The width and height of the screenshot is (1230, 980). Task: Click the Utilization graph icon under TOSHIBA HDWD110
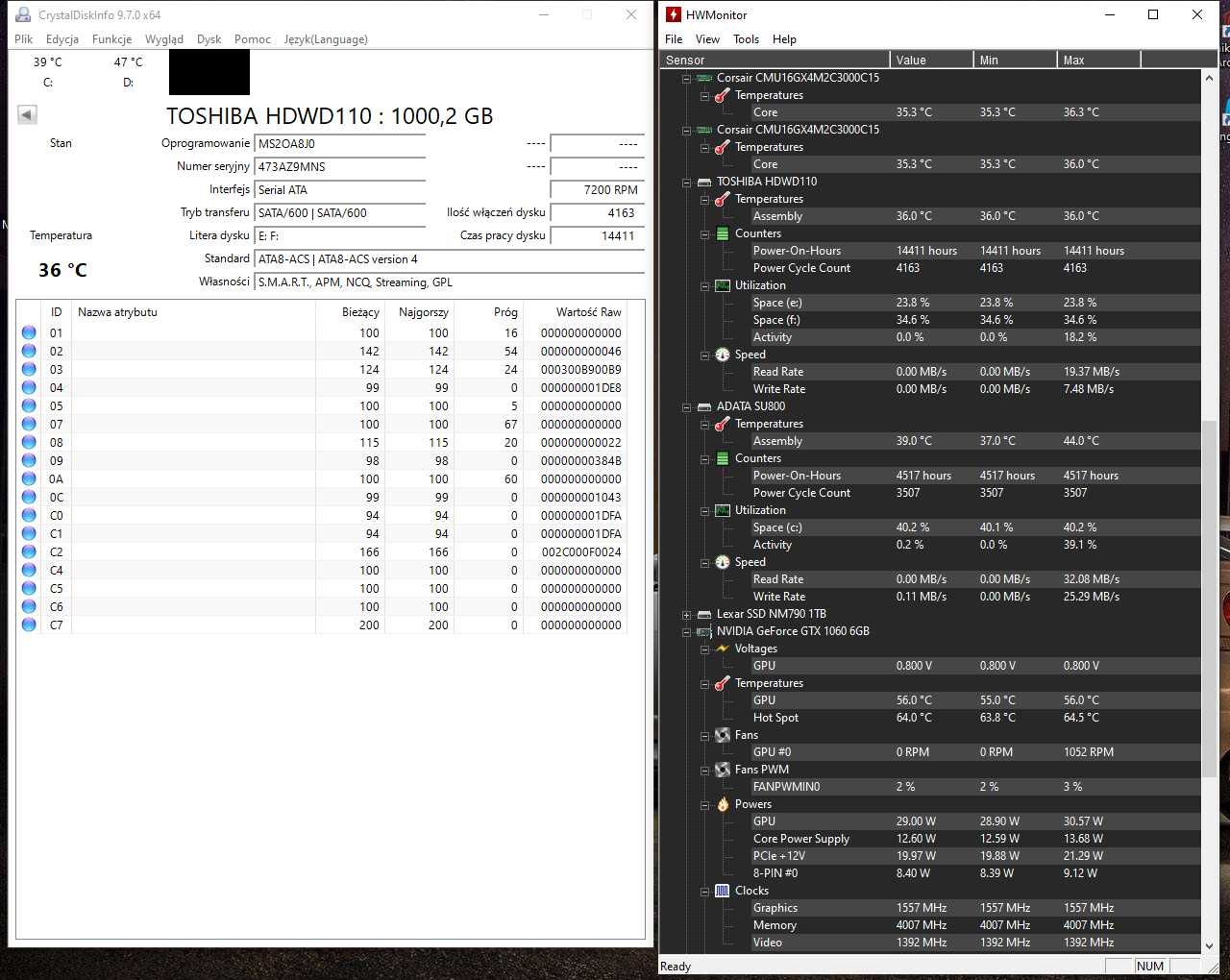(722, 285)
